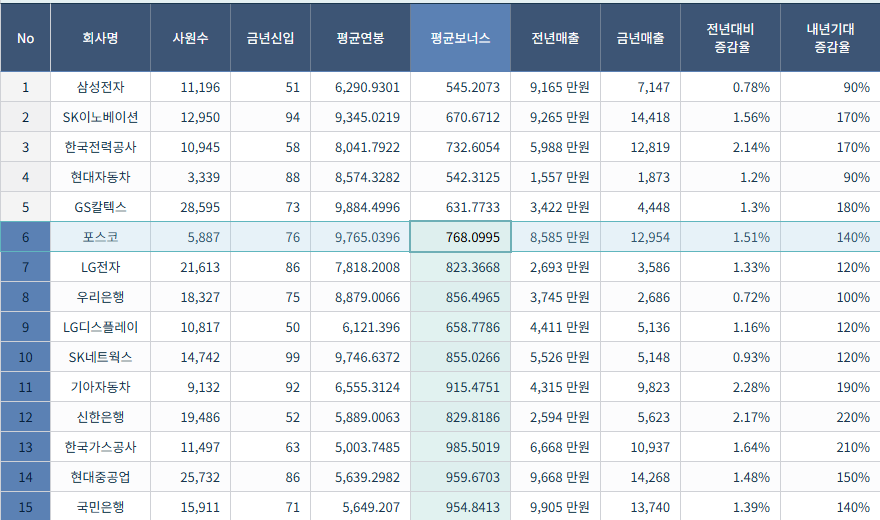Click the cell 신한은행
Image resolution: width=880 pixels, height=520 pixels.
pyautogui.click(x=100, y=417)
